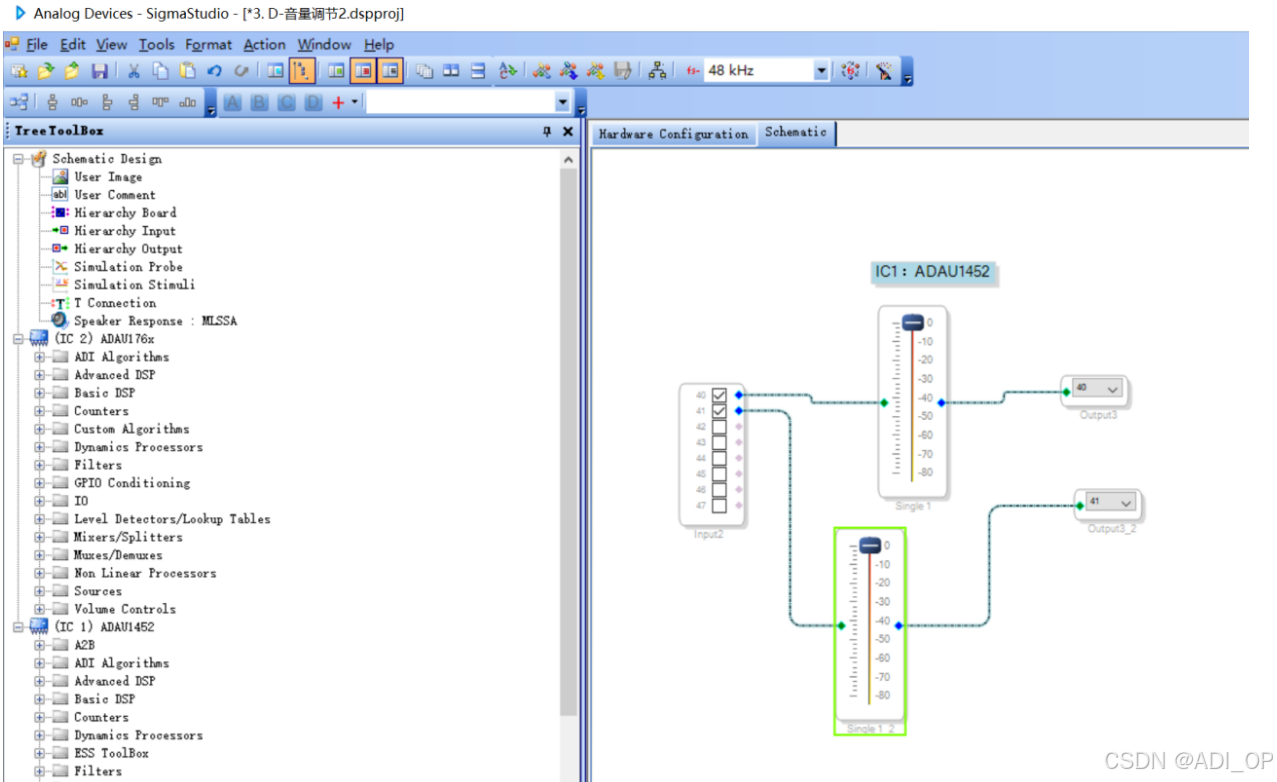
Task: Click the Speaker Response MLSSA icon
Action: point(60,321)
